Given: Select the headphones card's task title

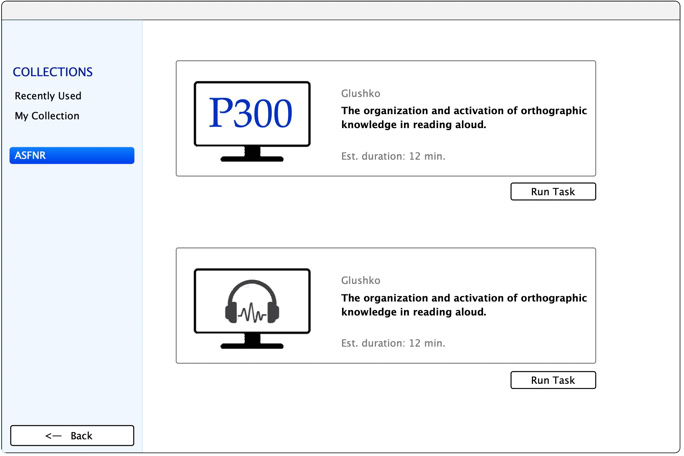Looking at the screenshot, I should (464, 305).
